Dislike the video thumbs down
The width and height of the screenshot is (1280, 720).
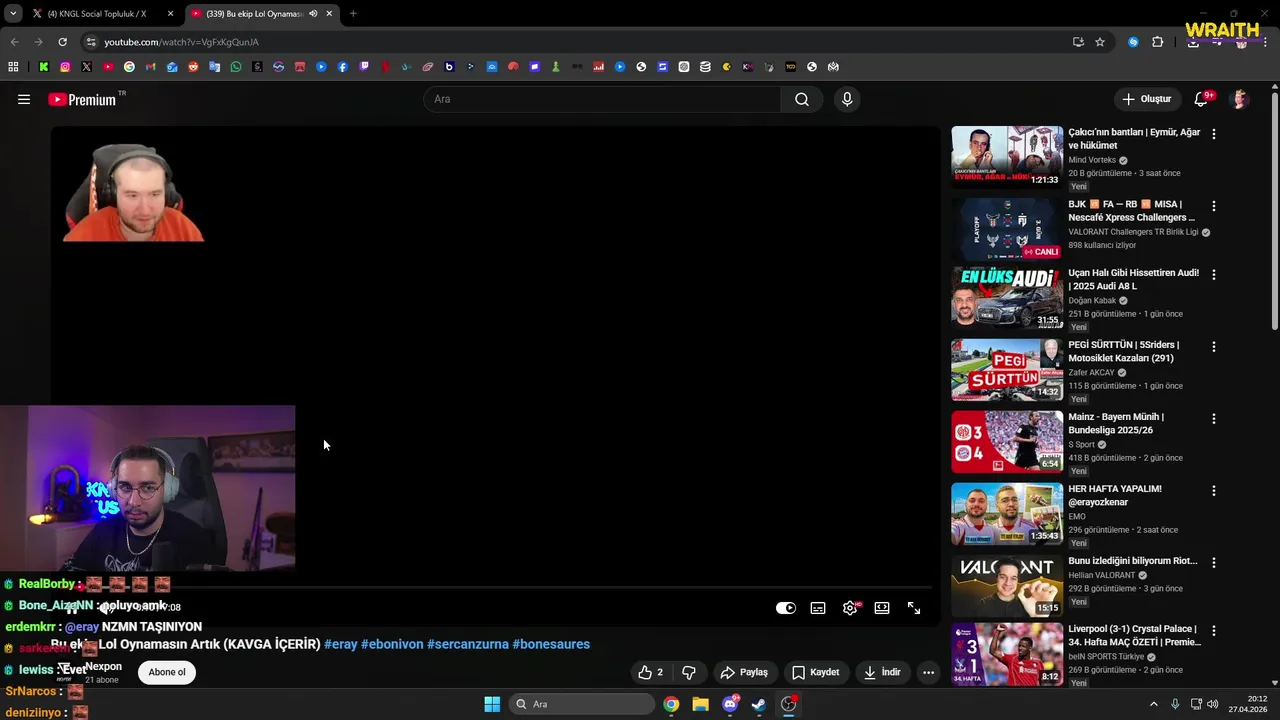pyautogui.click(x=688, y=672)
